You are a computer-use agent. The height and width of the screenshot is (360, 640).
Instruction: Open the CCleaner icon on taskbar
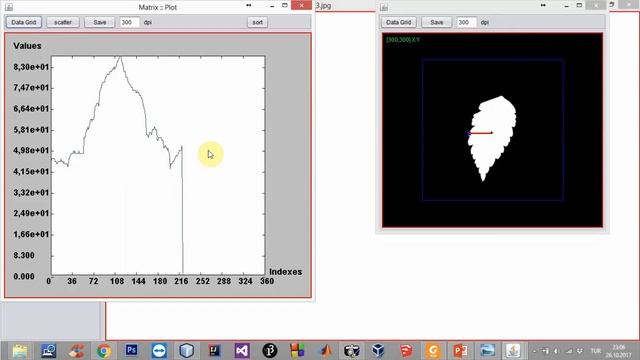[76, 350]
